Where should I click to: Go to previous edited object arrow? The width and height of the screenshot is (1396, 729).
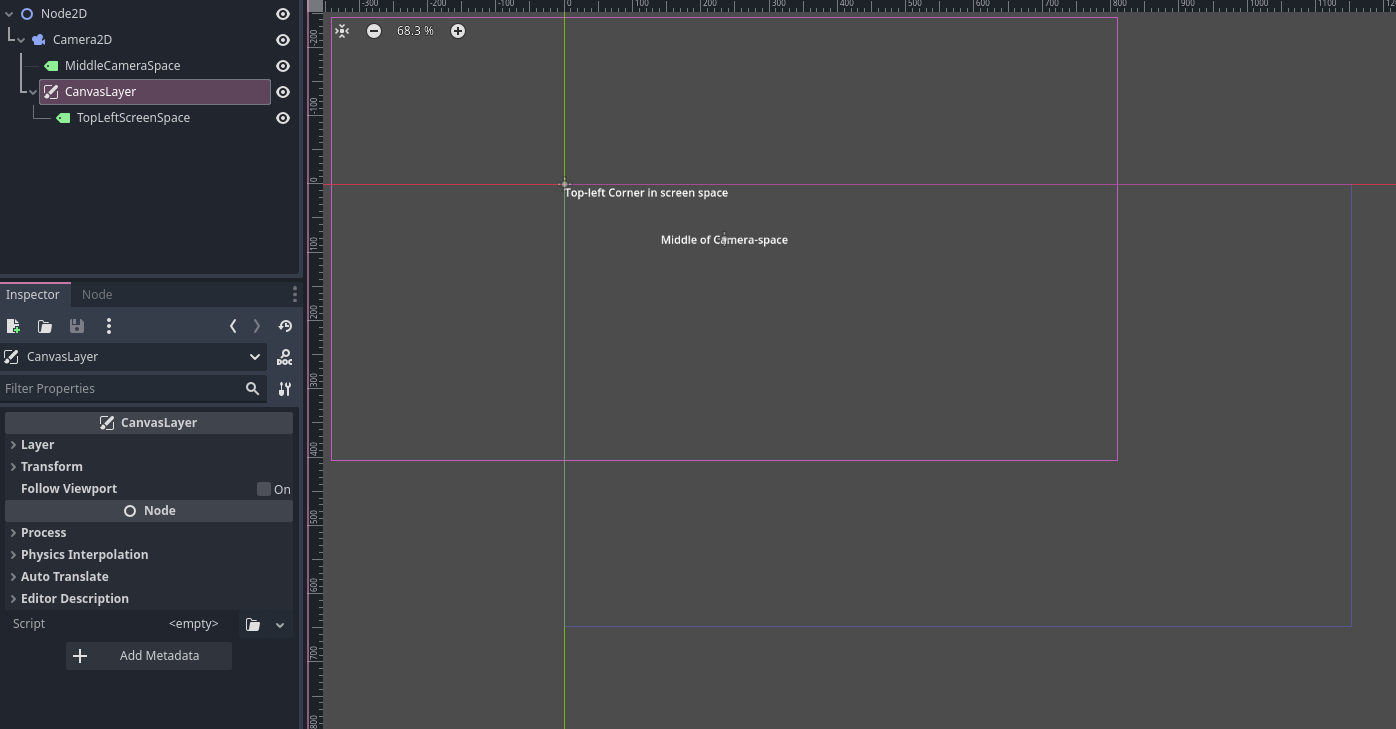233,326
